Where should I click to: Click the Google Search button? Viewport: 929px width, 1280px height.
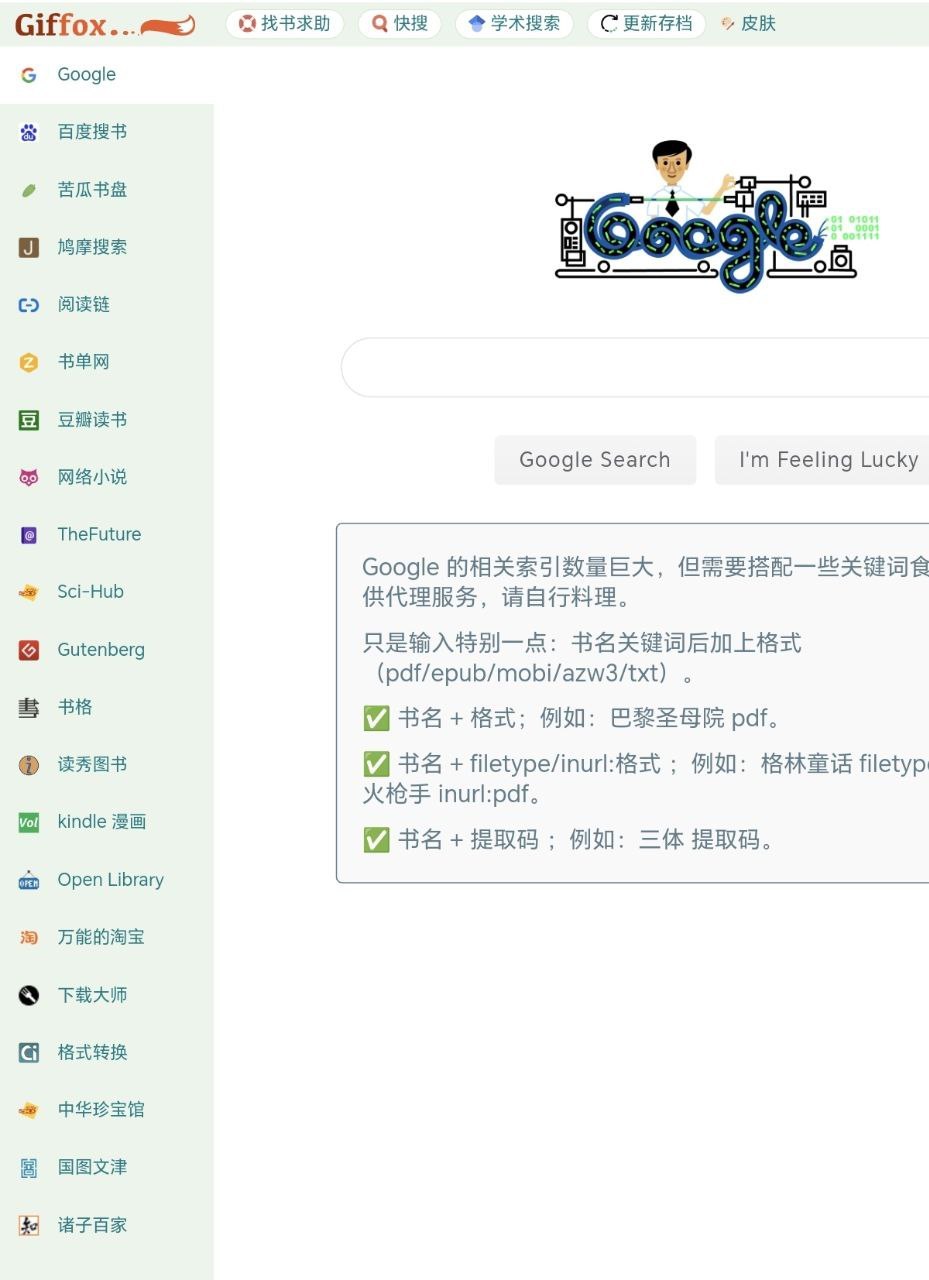click(595, 460)
